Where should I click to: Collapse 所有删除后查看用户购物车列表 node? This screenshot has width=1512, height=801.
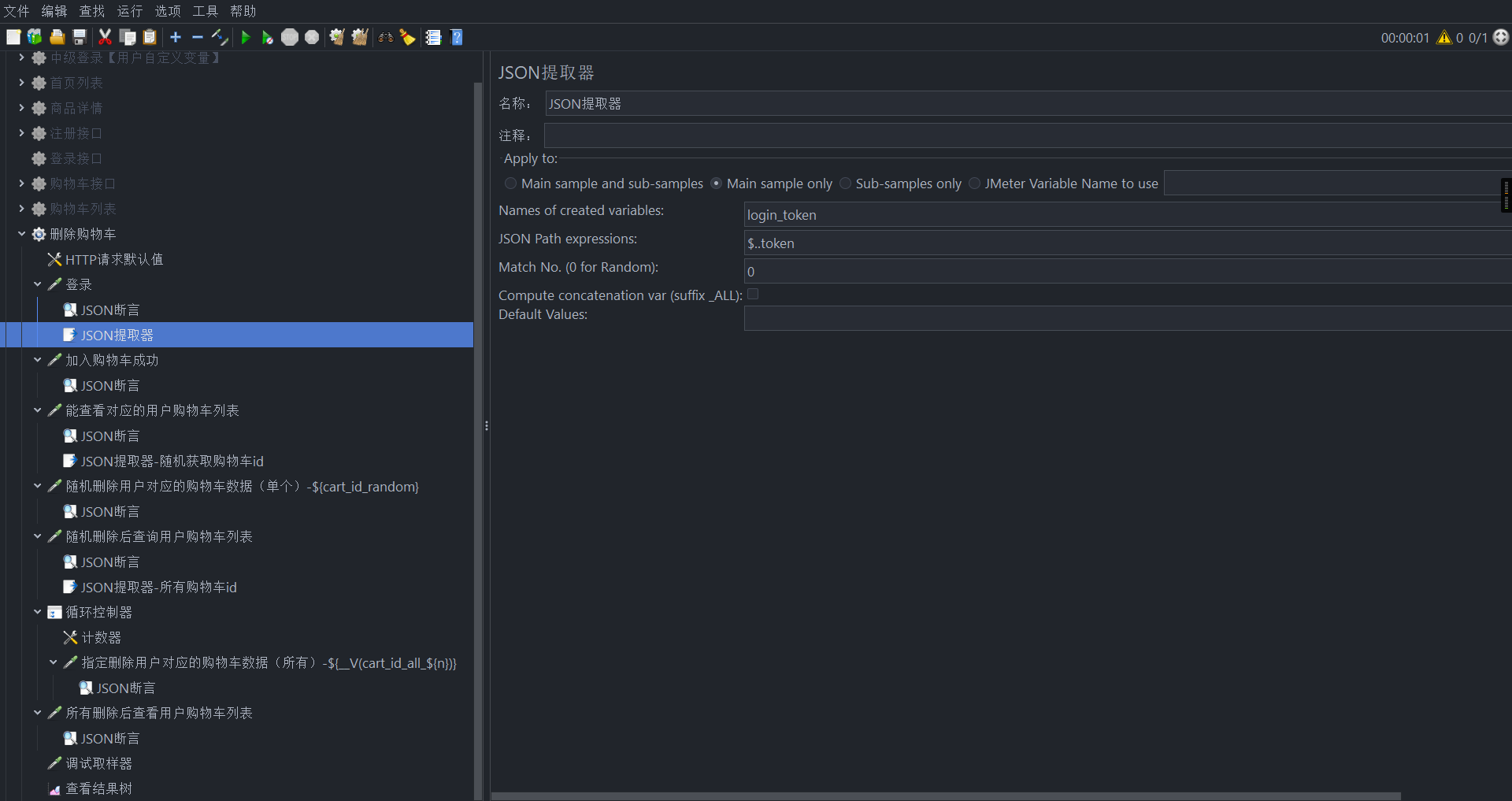38,713
